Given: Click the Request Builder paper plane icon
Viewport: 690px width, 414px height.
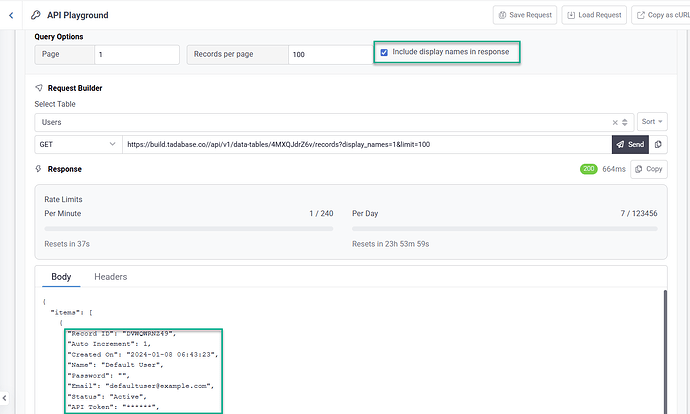Looking at the screenshot, I should coord(39,88).
